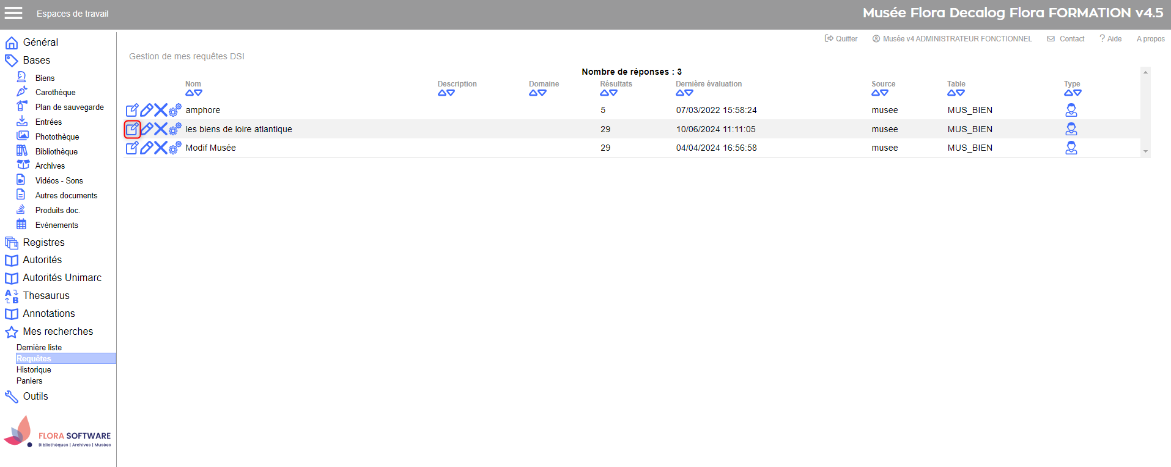The width and height of the screenshot is (1171, 467).
Task: Sort Dernière évaluation ascending with up arrow
Action: pos(681,93)
